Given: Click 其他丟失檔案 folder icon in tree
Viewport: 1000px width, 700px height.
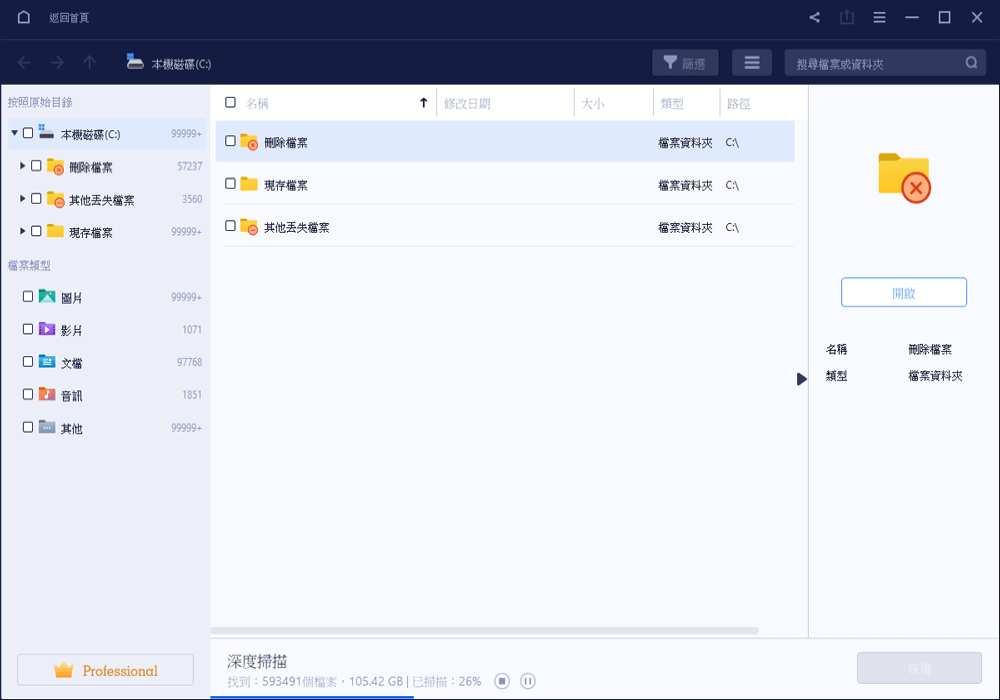Looking at the screenshot, I should [x=55, y=199].
